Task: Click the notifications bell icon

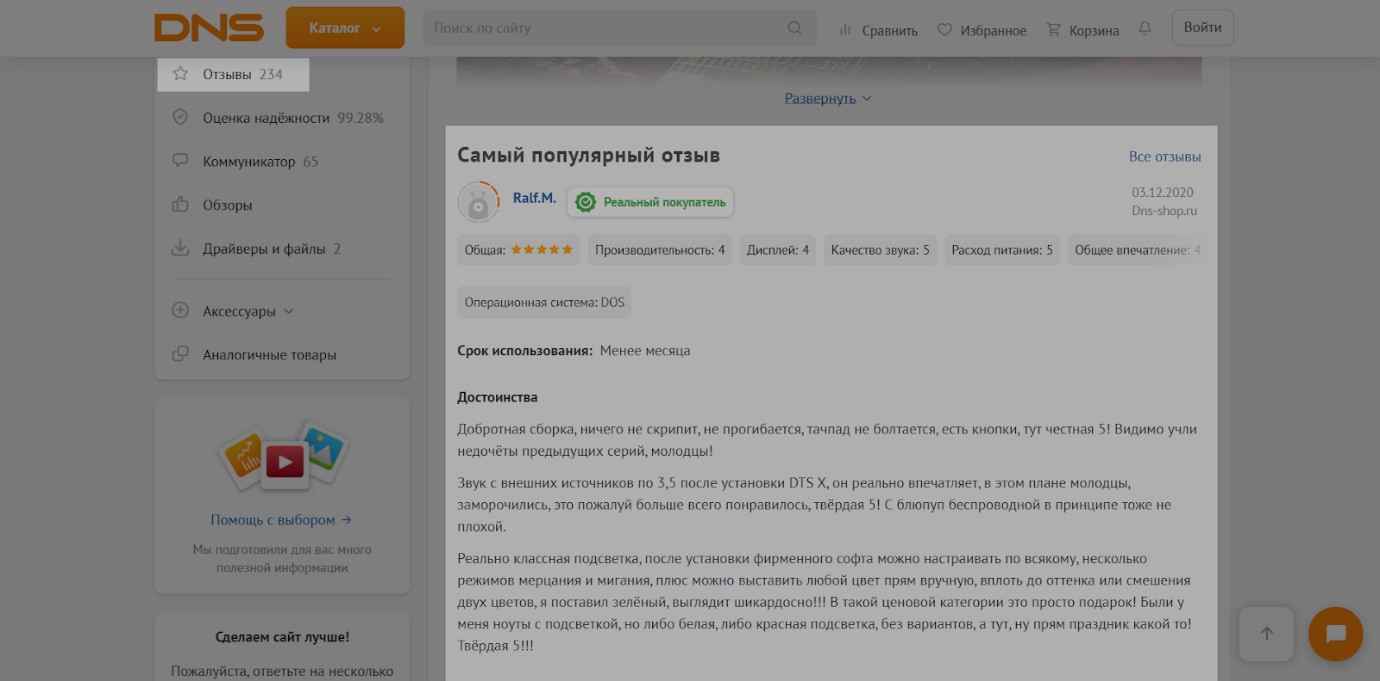Action: [1145, 29]
